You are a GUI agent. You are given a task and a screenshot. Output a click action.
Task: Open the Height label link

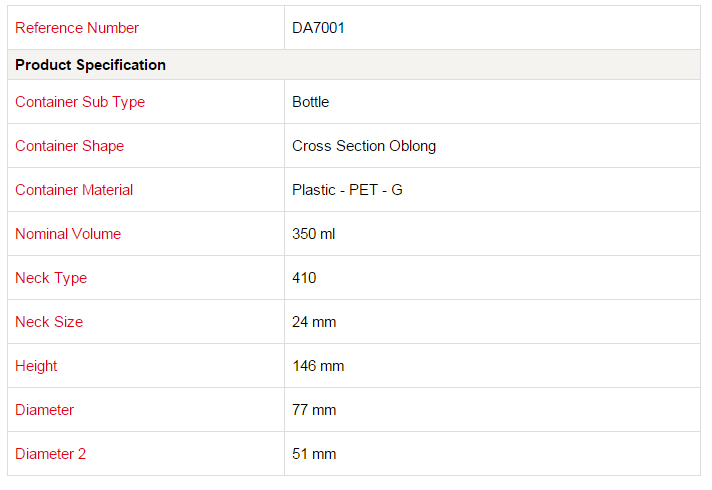coord(36,366)
